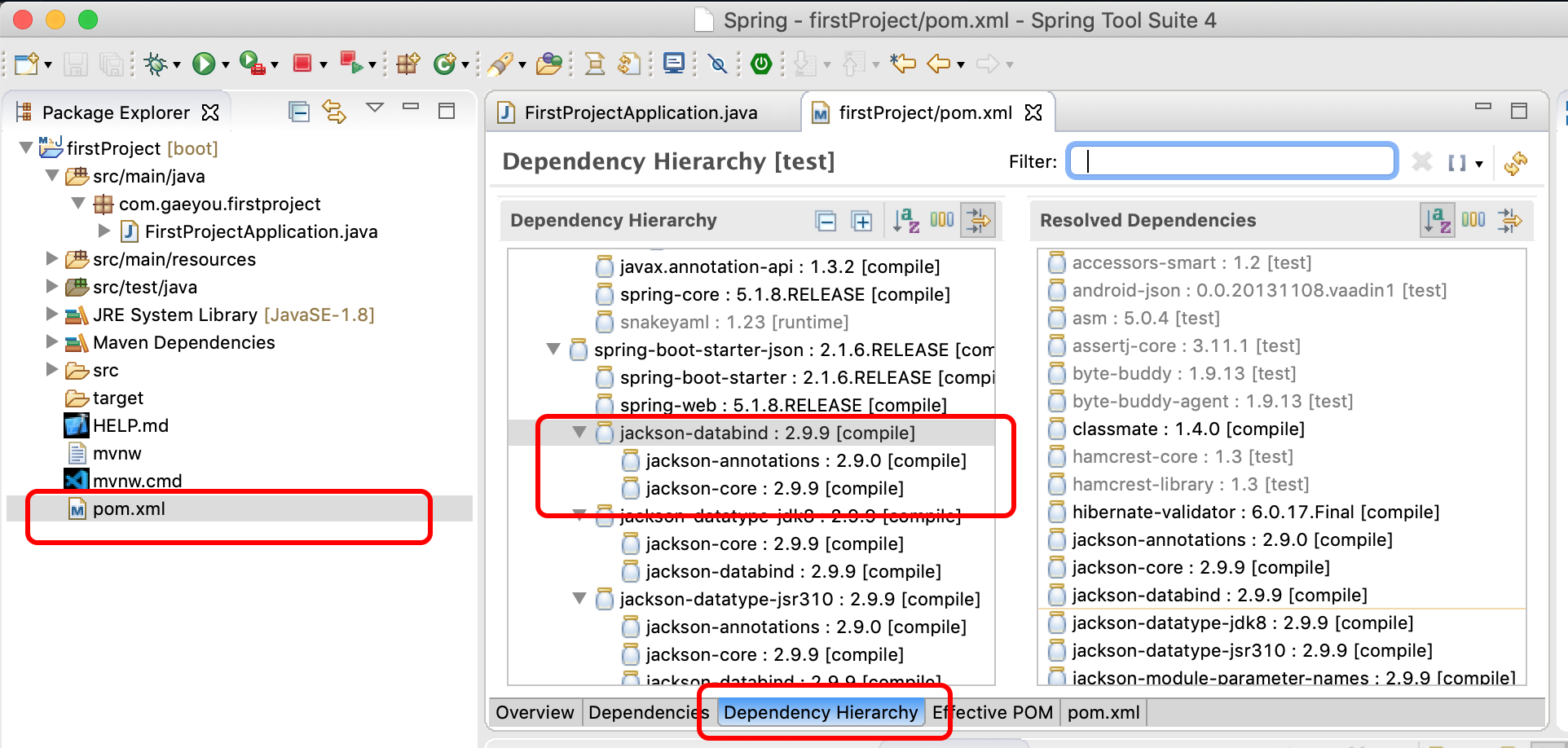Expand src/main/resources folder
This screenshot has width=1568, height=748.
click(52, 259)
